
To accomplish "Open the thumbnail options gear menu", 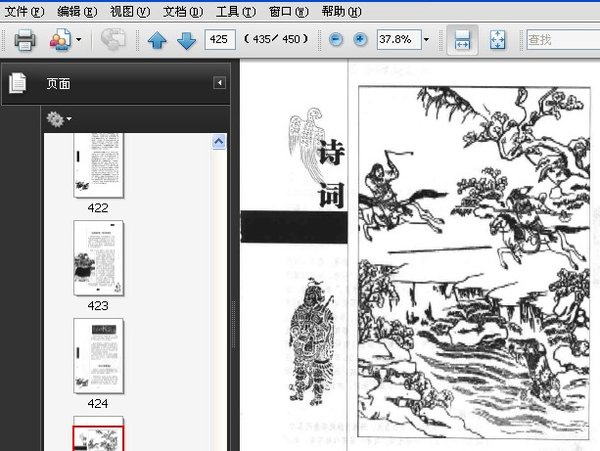I will [x=58, y=119].
